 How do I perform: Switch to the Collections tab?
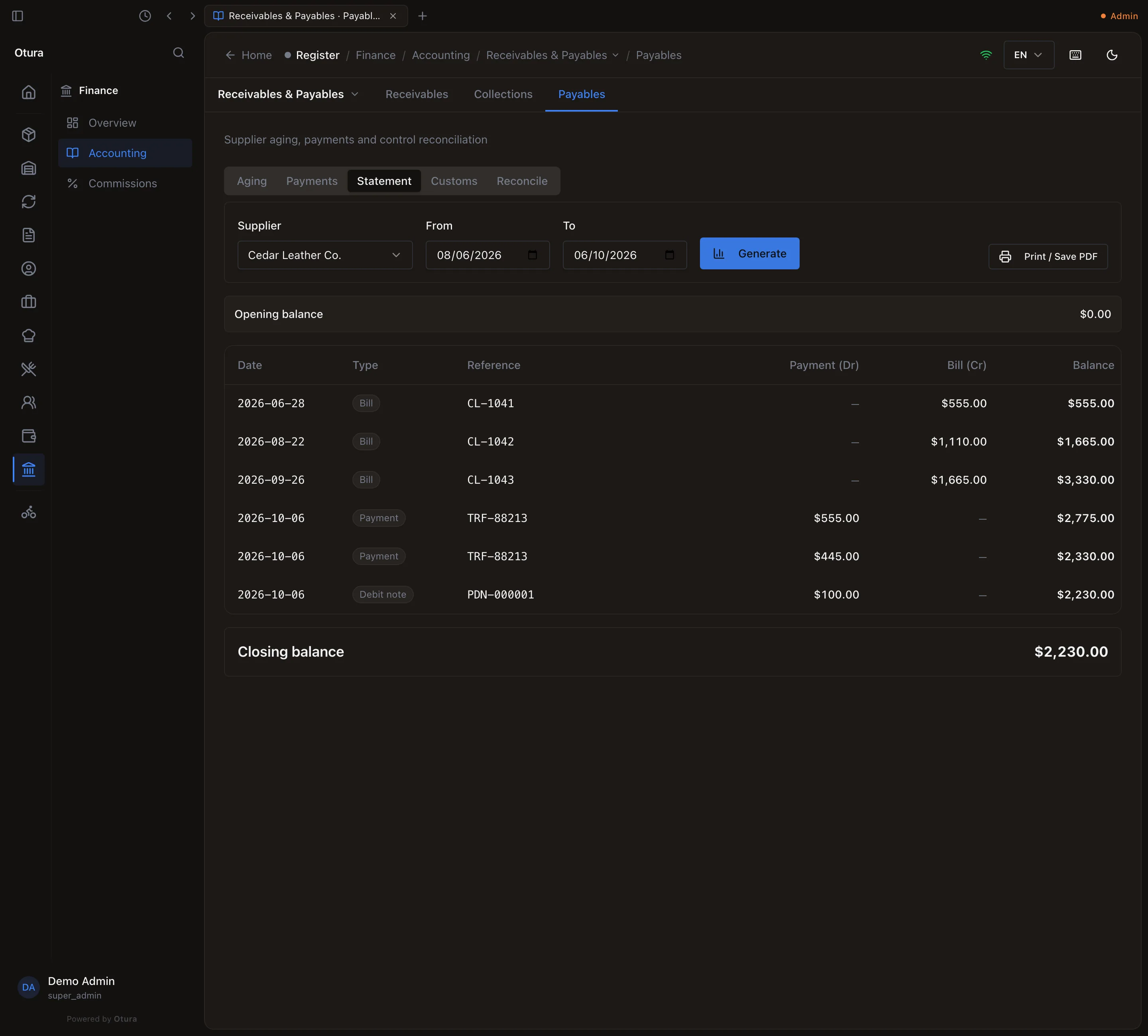503,94
